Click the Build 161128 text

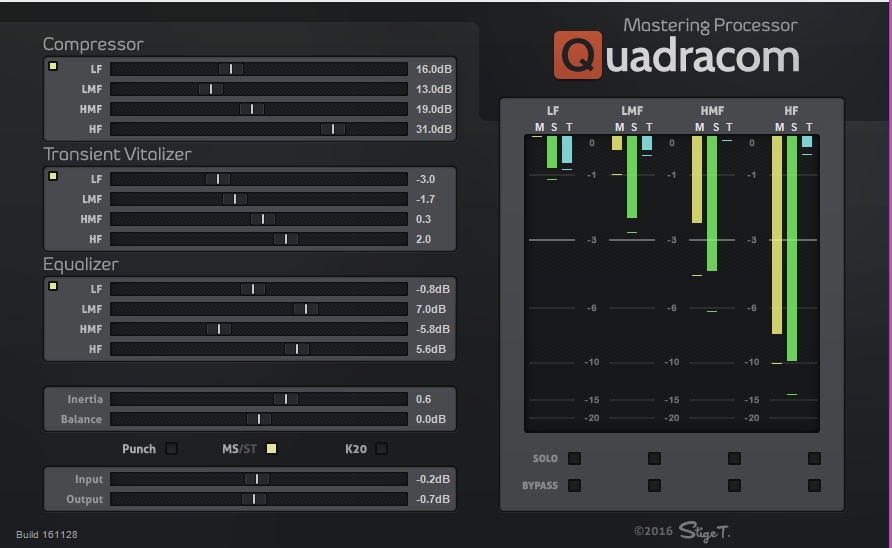click(47, 534)
